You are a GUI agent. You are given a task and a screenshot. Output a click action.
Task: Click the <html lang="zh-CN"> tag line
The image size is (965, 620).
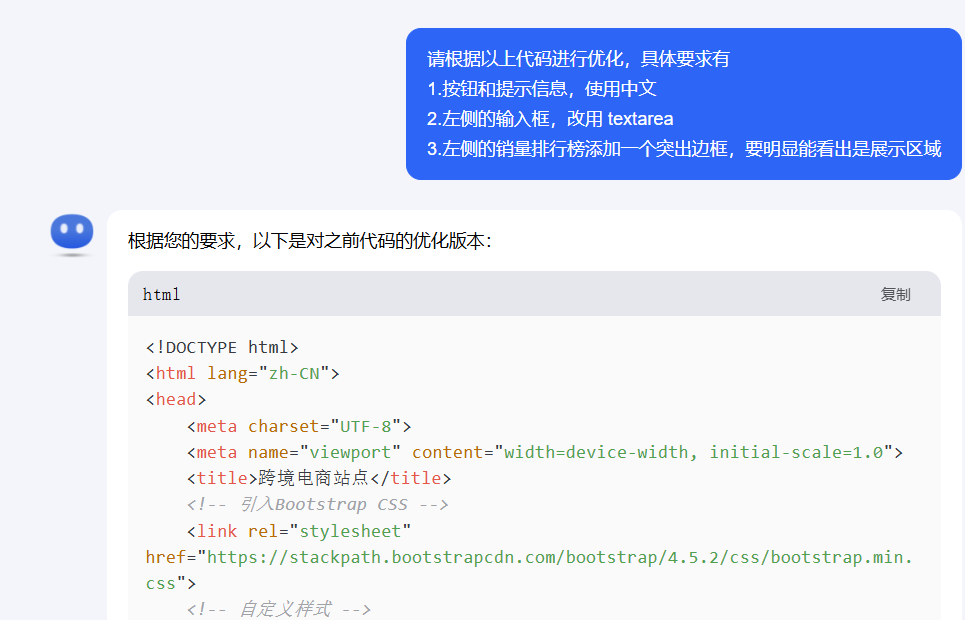240,372
